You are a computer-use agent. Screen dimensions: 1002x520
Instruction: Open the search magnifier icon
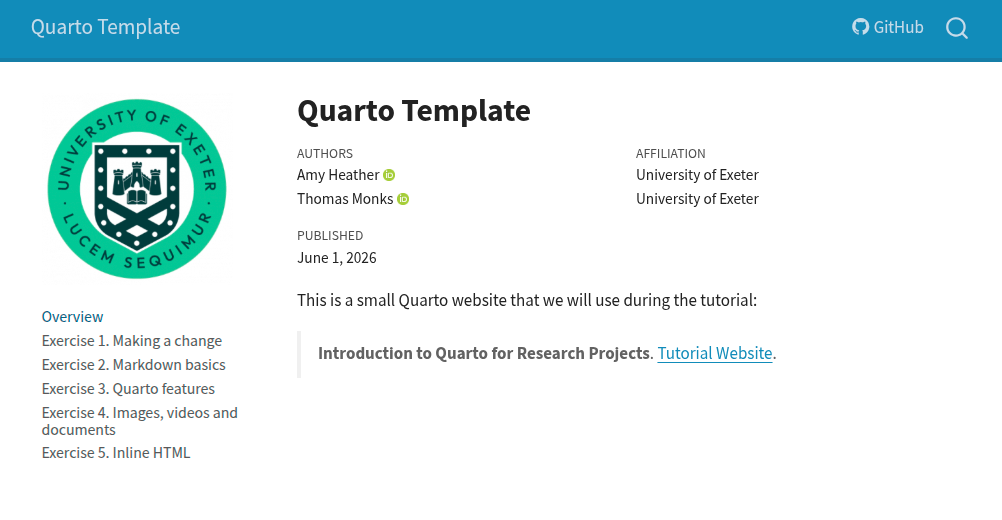point(957,27)
